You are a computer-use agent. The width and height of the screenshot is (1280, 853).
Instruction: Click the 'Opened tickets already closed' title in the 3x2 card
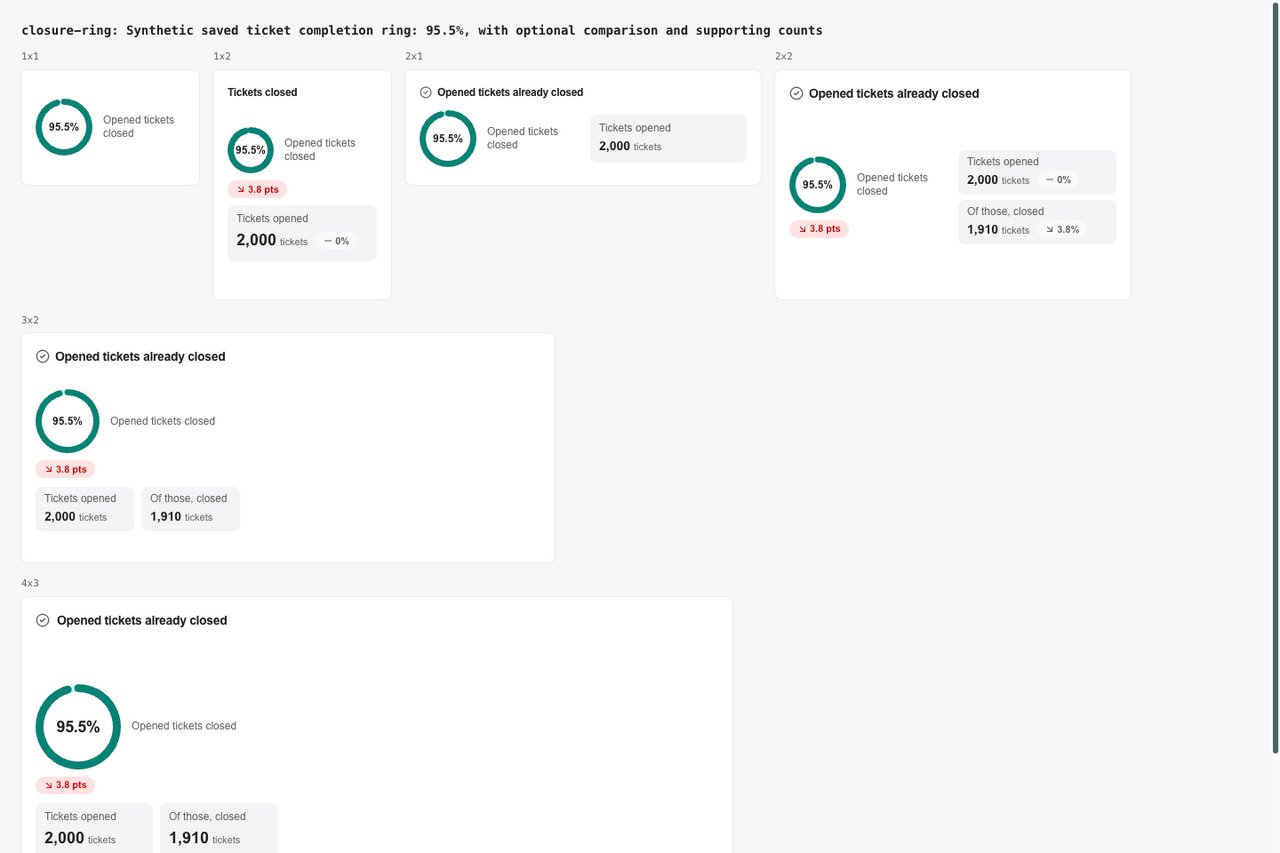click(140, 356)
